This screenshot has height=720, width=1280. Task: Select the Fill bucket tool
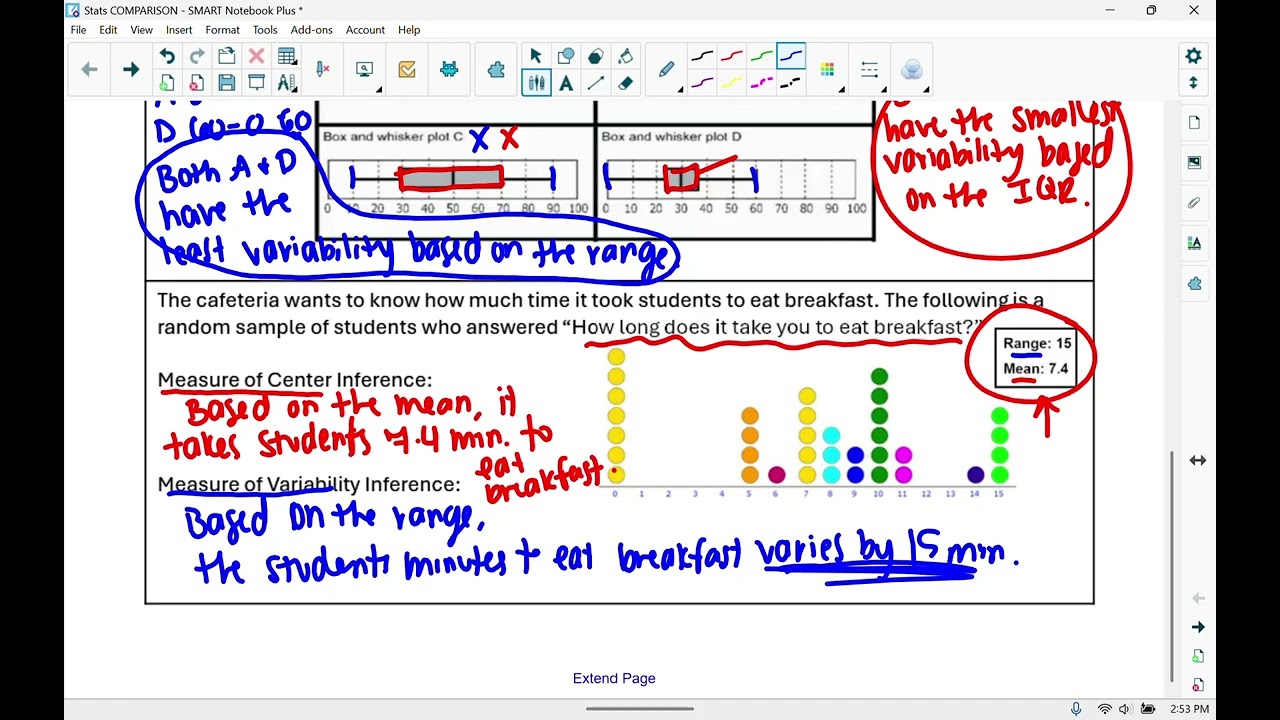coord(626,56)
